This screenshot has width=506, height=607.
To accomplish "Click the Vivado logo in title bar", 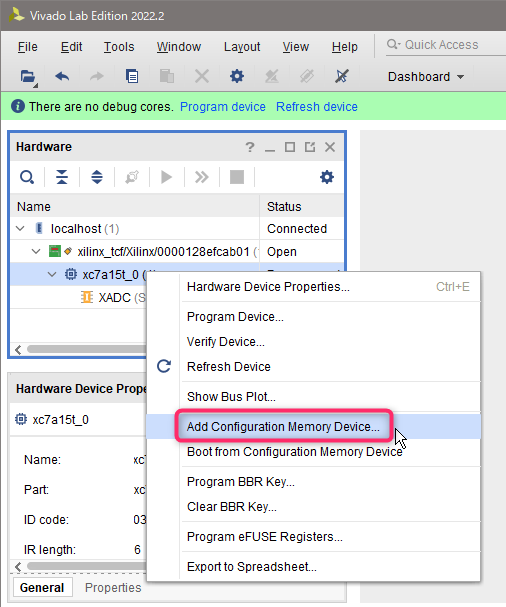I will point(16,15).
